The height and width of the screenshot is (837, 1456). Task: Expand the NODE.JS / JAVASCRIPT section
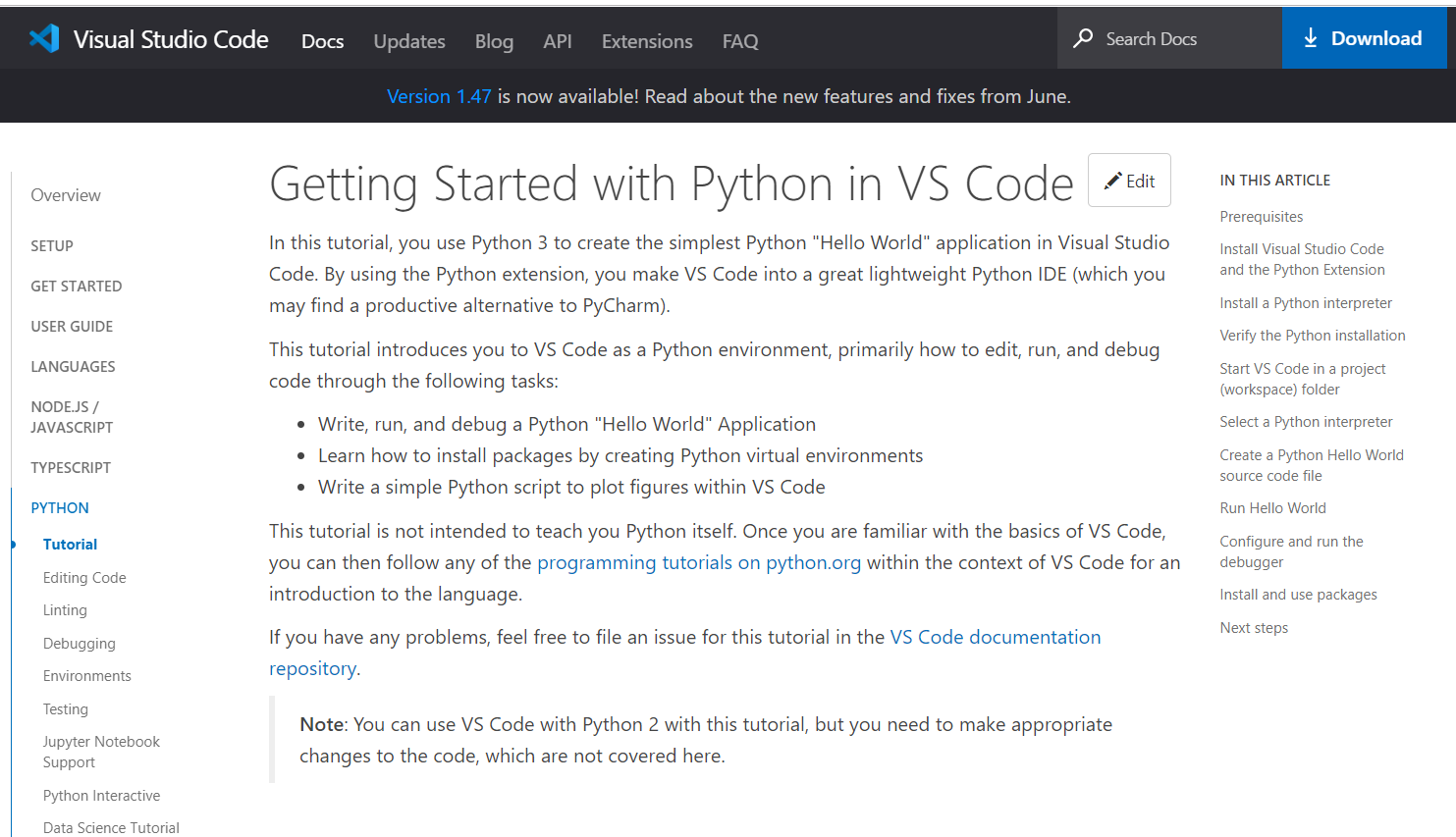point(72,417)
